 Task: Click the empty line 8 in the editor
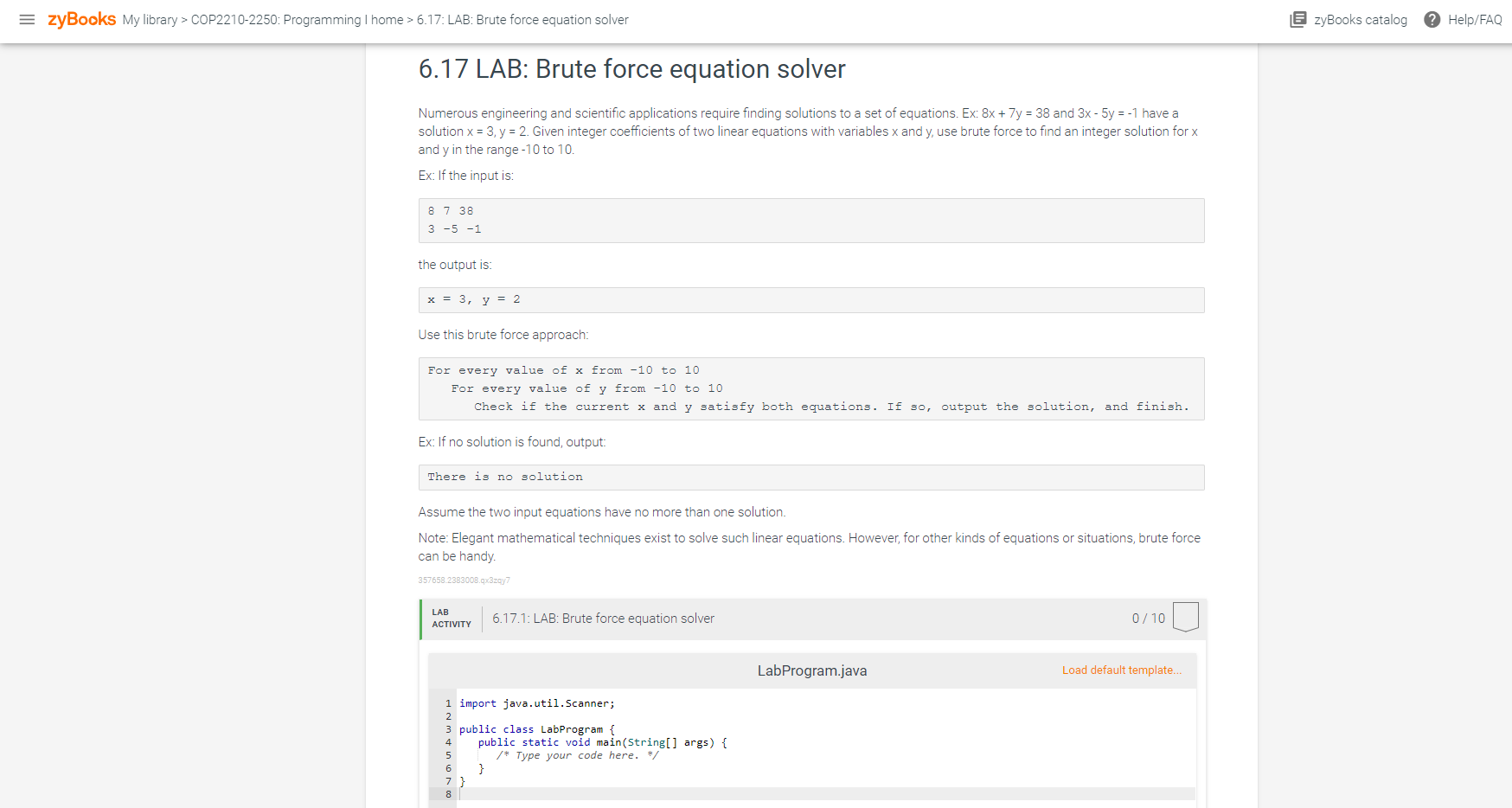pos(826,794)
